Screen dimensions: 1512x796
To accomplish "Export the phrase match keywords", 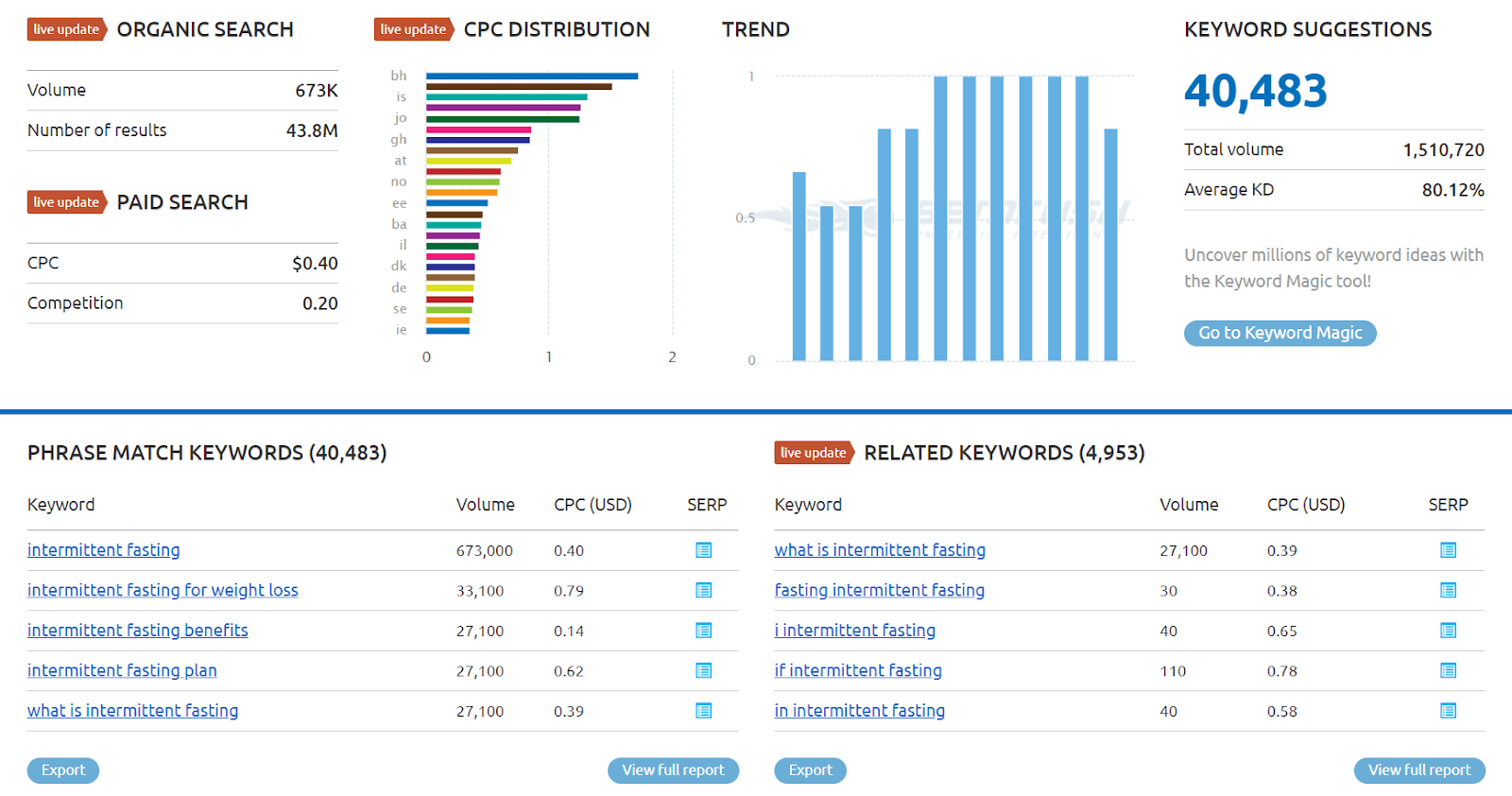I will [x=63, y=770].
